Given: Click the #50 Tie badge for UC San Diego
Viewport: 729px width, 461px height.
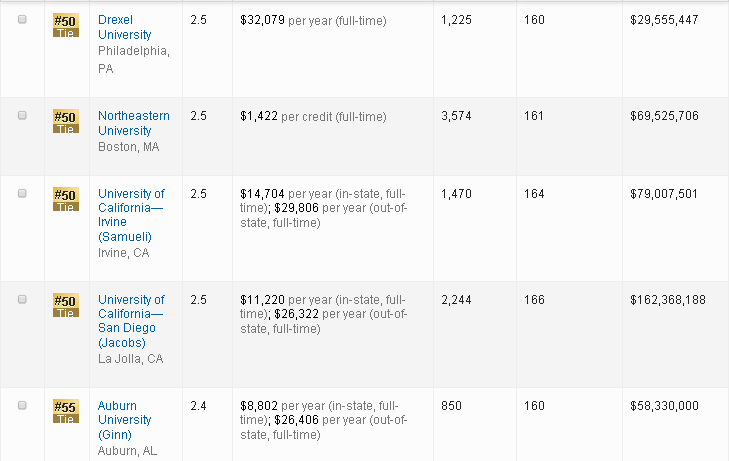Looking at the screenshot, I should pos(65,306).
